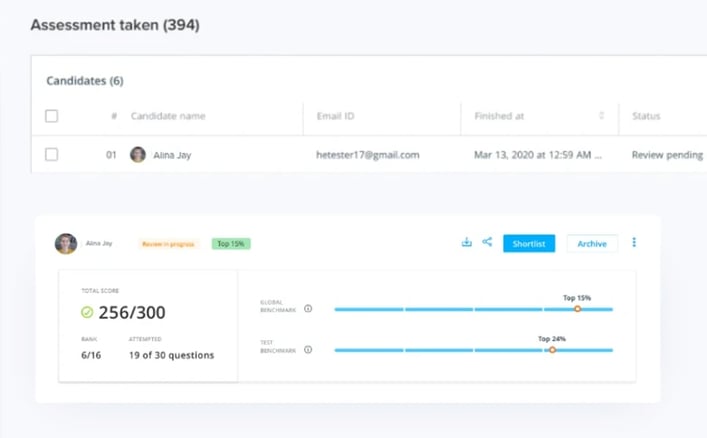Screen dimensions: 707x438
Task: Click the Global Benchmark Top 15% marker
Action: (x=577, y=309)
